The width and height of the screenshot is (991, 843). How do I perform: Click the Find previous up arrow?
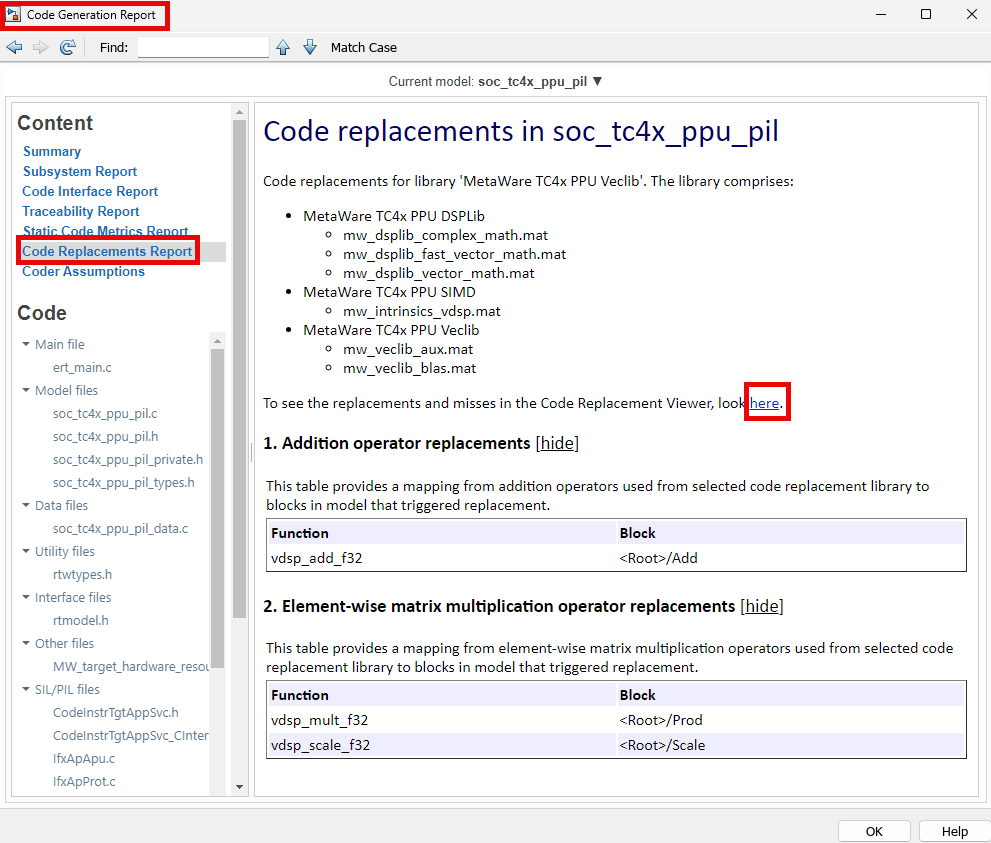tap(283, 47)
